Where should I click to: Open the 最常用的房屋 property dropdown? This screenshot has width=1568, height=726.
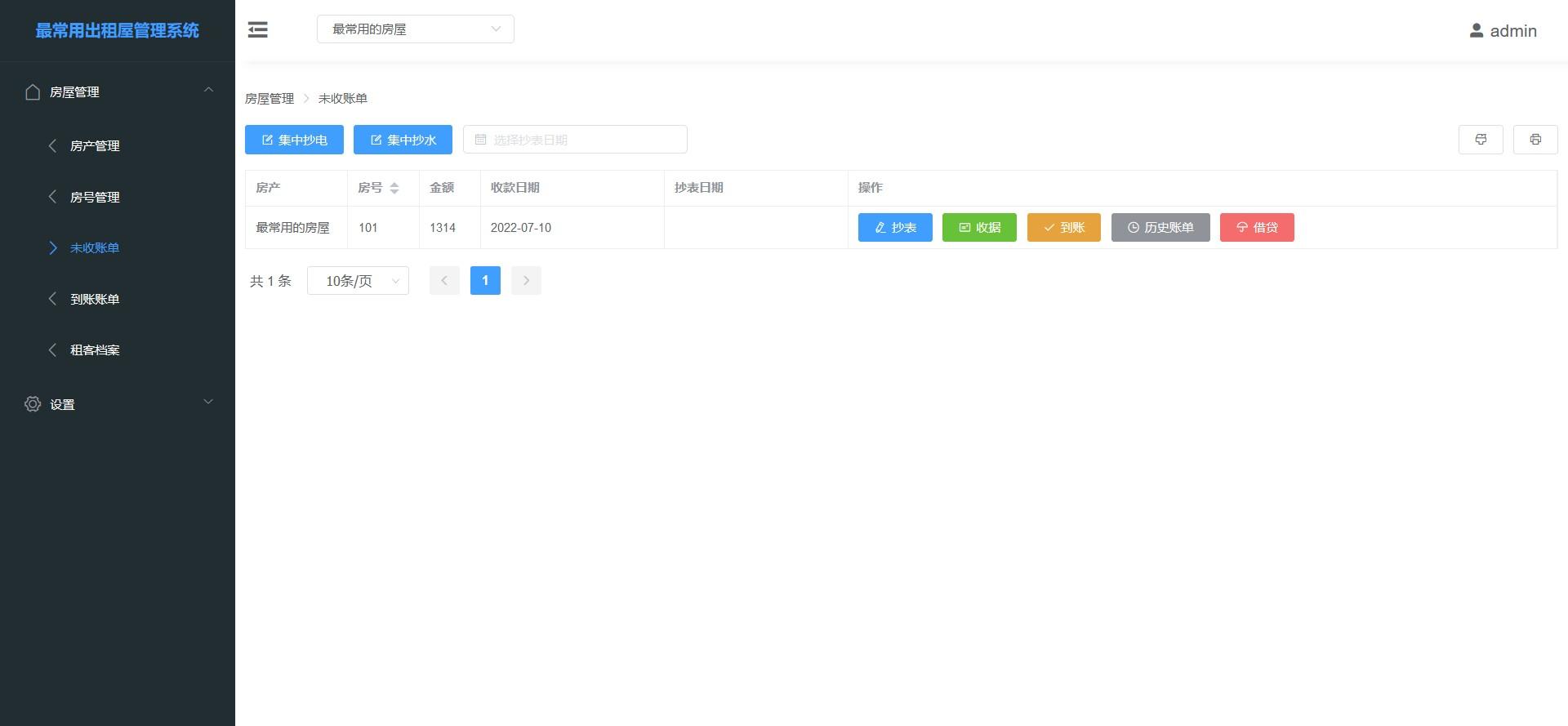[416, 29]
